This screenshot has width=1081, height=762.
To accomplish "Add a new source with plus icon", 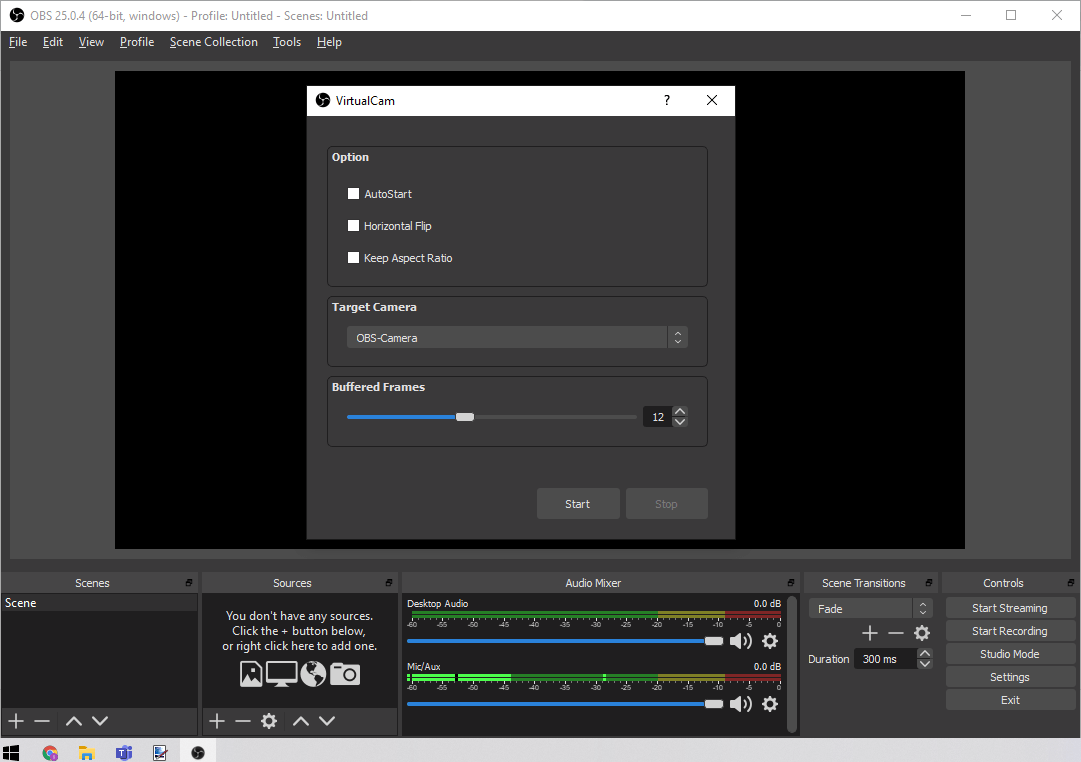I will [217, 721].
